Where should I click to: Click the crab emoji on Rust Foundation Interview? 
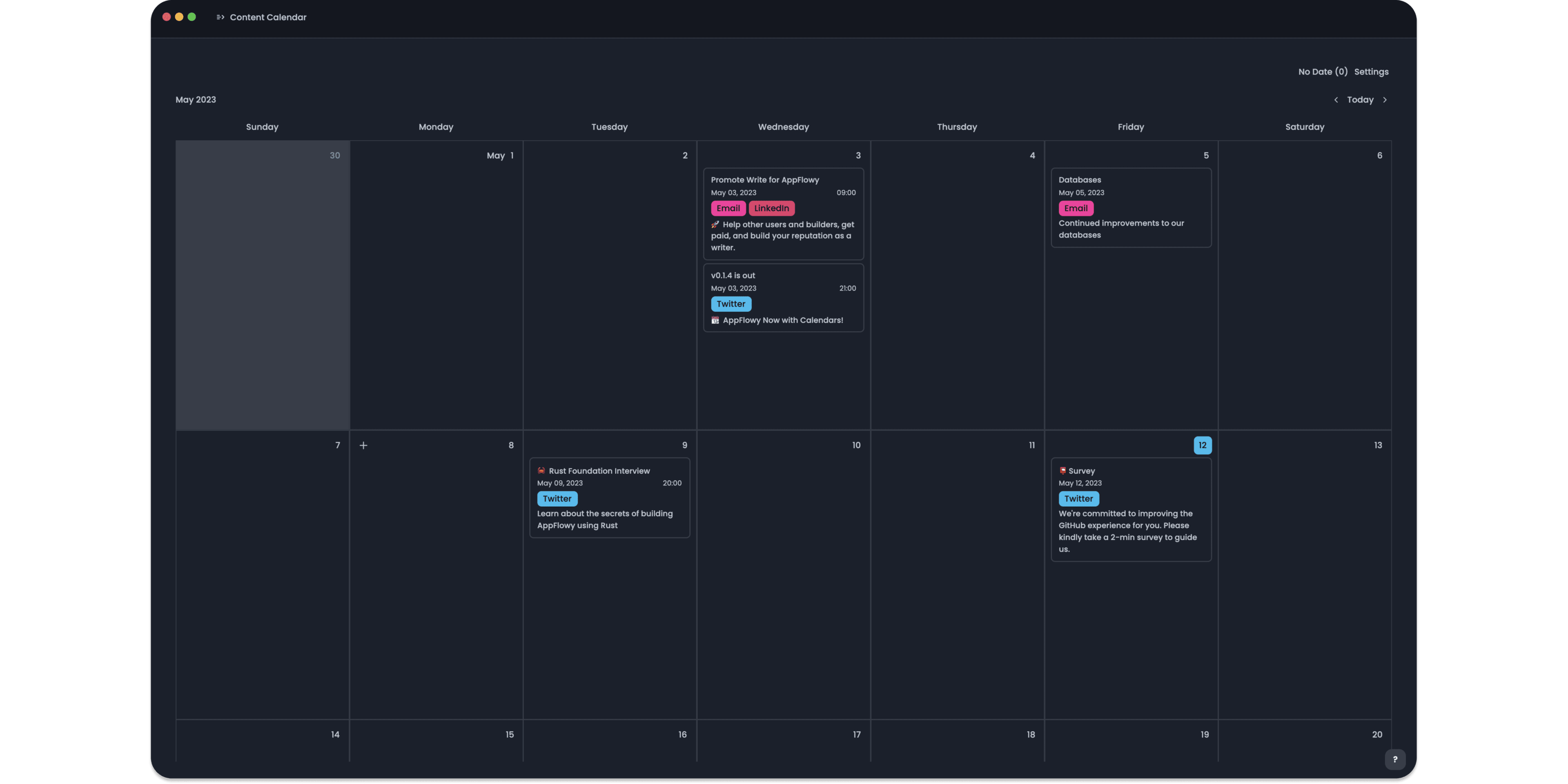[x=541, y=470]
